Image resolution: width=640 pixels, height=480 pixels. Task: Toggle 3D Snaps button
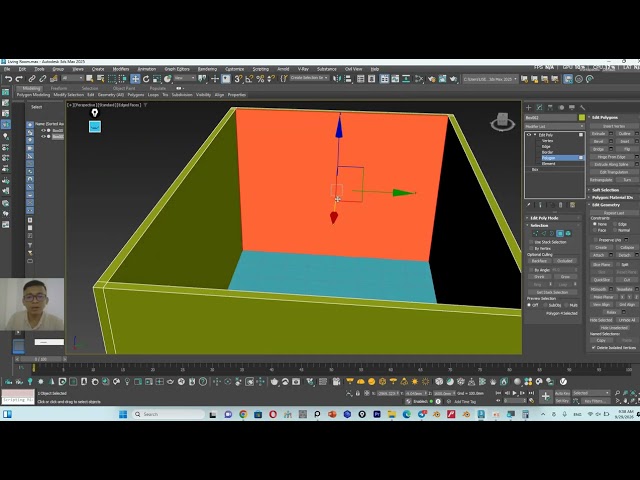point(238,79)
